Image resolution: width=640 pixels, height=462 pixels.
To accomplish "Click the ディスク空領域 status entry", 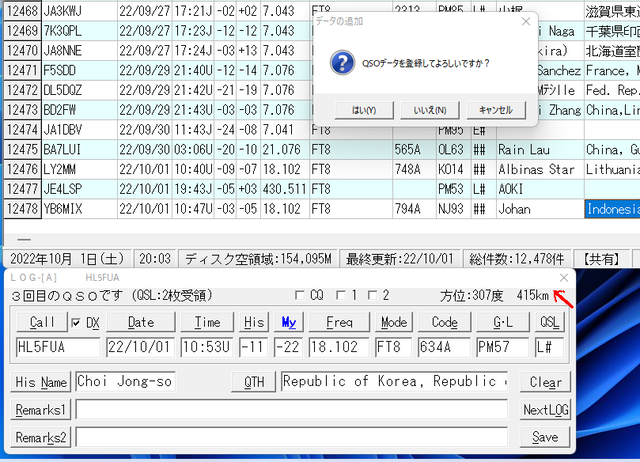I will 258,259.
